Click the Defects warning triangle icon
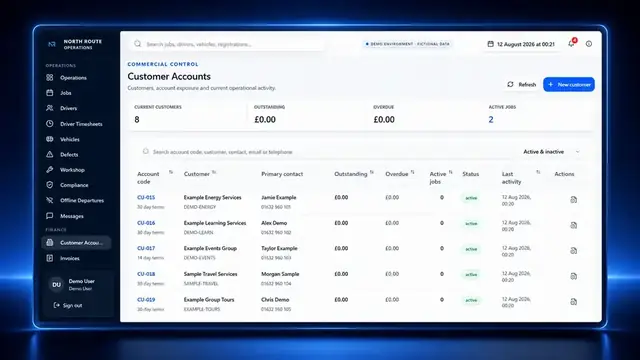This screenshot has width=640, height=360. click(x=50, y=154)
